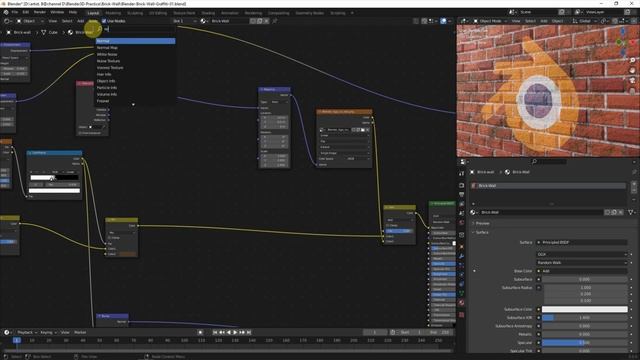640x360 pixels.
Task: Open Output properties tab icon
Action: [461, 195]
